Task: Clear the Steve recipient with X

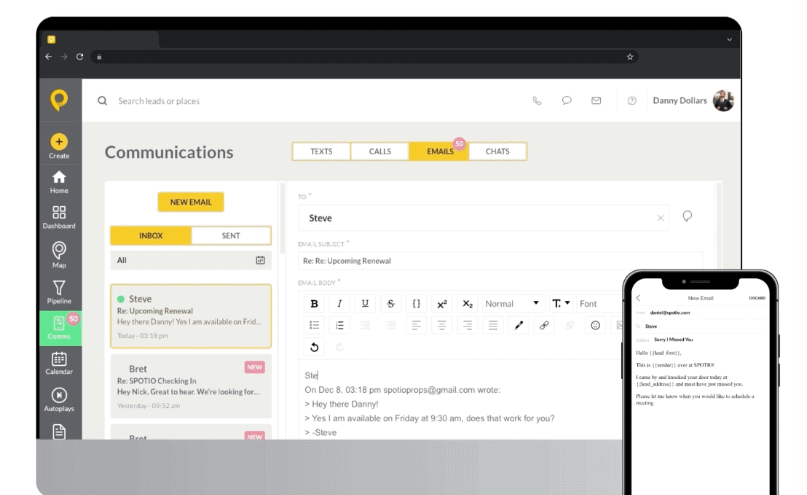Action: (x=660, y=218)
